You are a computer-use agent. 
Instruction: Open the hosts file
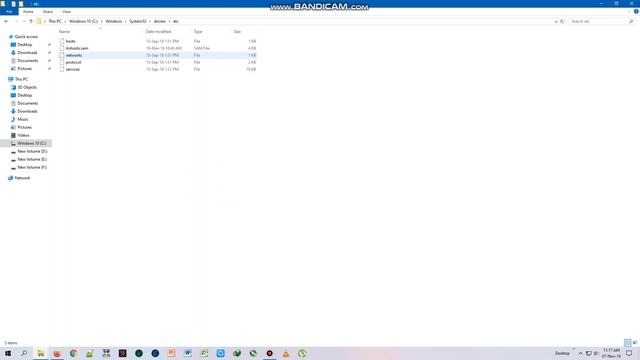click(x=71, y=41)
